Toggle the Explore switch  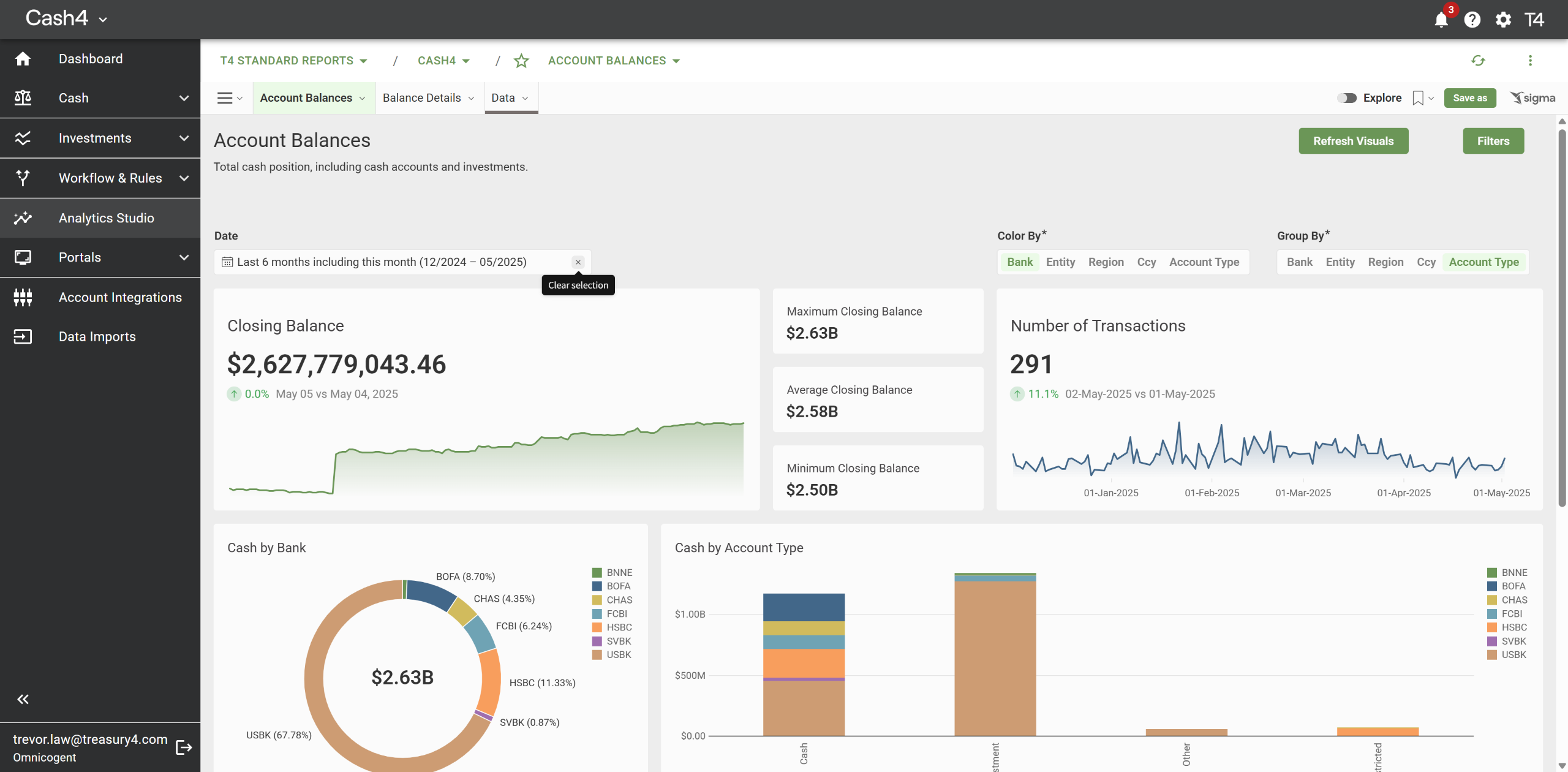click(x=1347, y=98)
